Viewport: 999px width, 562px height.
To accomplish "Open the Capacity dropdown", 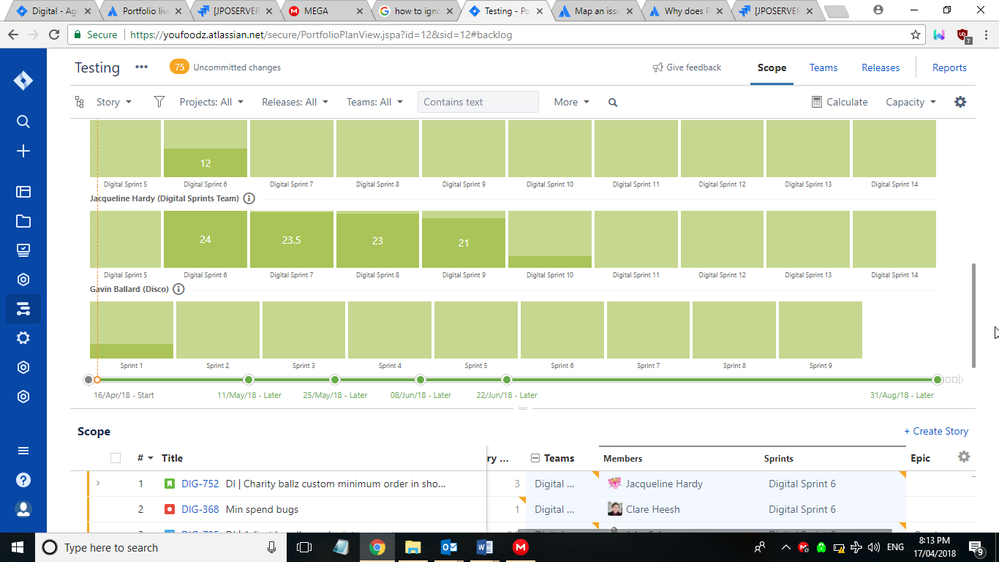I will (x=910, y=102).
